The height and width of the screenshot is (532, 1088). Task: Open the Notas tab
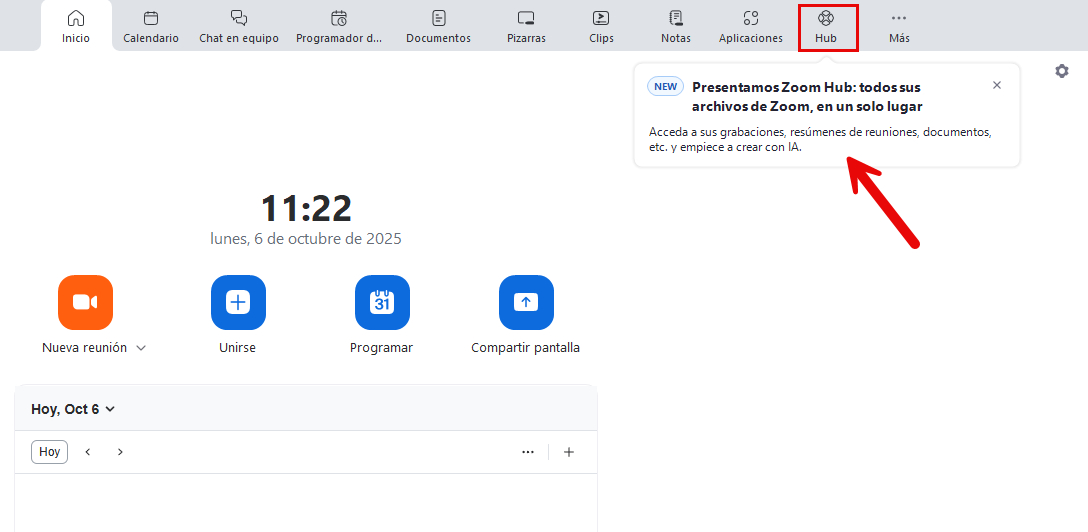[676, 27]
